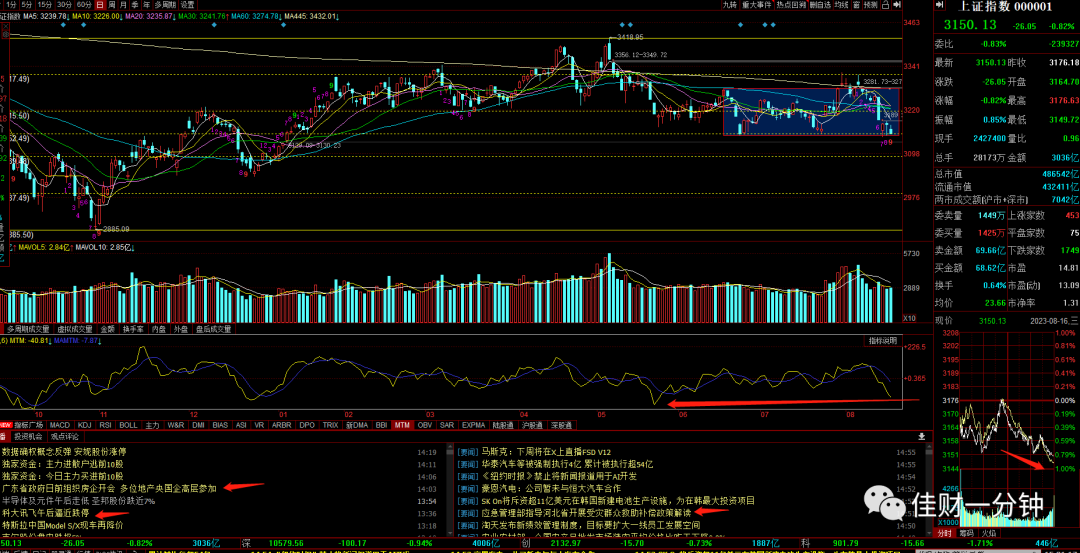Select the ARBR indicator tab
The image size is (1080, 553).
point(282,425)
